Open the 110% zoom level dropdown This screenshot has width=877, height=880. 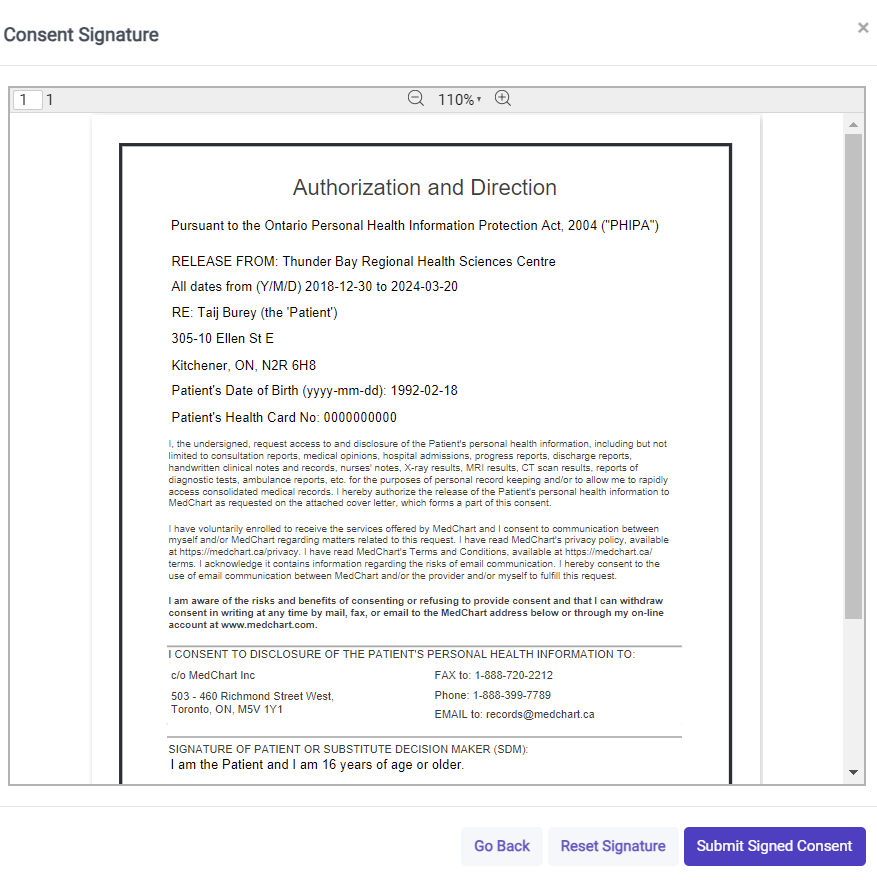coord(460,100)
